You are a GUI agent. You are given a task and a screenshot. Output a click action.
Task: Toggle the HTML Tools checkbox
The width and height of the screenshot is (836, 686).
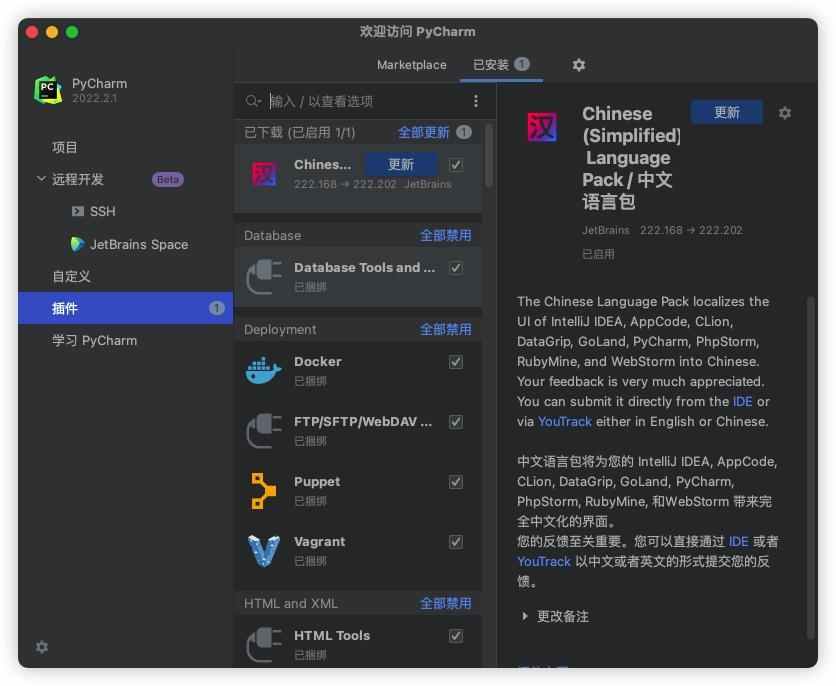pos(456,636)
